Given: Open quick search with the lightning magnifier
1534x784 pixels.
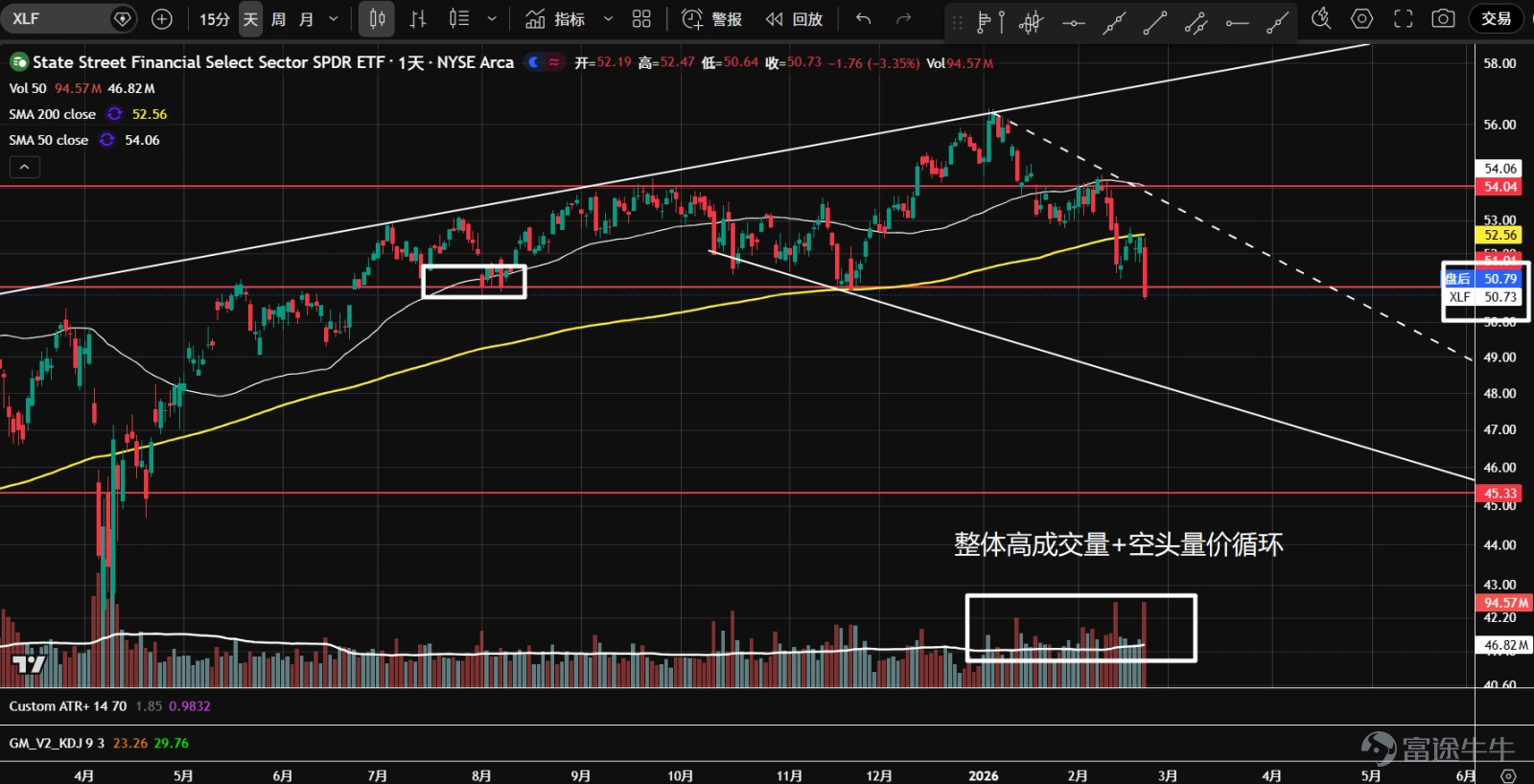Looking at the screenshot, I should tap(1321, 18).
